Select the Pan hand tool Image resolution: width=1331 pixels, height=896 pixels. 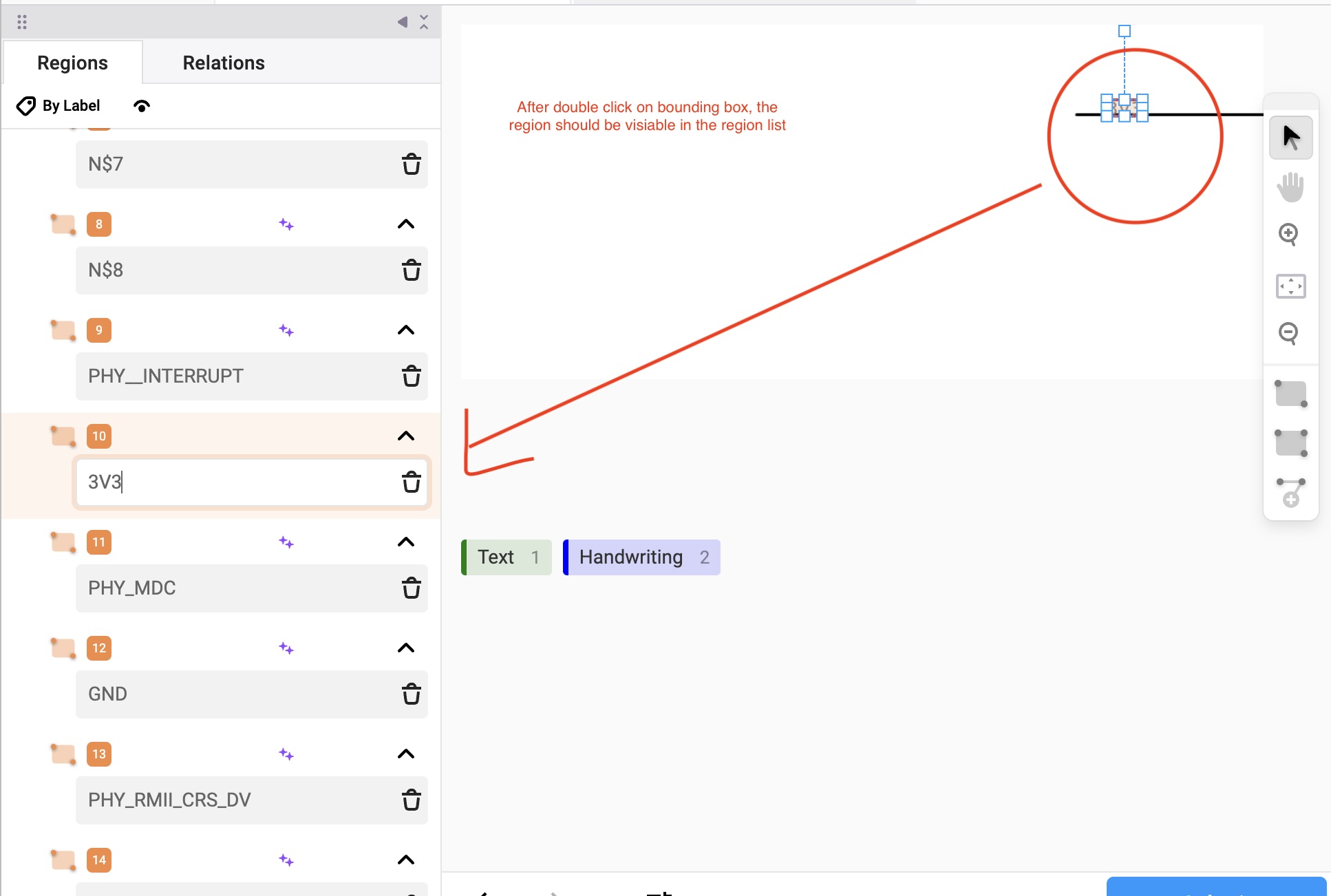(1291, 186)
